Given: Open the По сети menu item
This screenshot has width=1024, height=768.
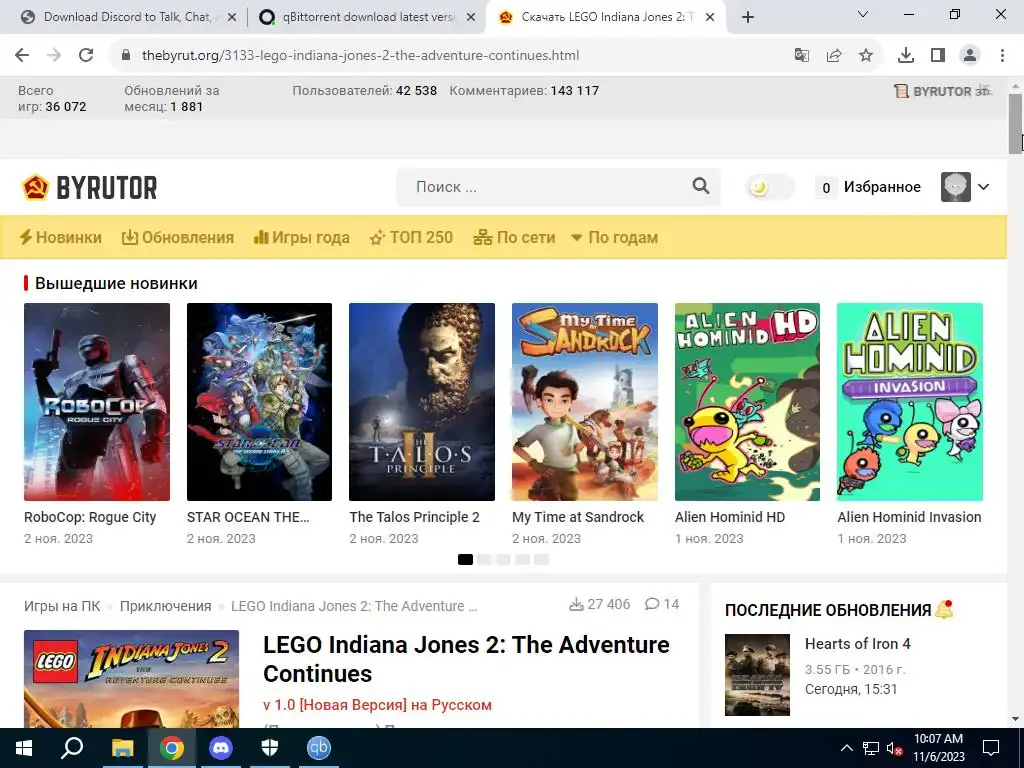Looking at the screenshot, I should tap(514, 237).
